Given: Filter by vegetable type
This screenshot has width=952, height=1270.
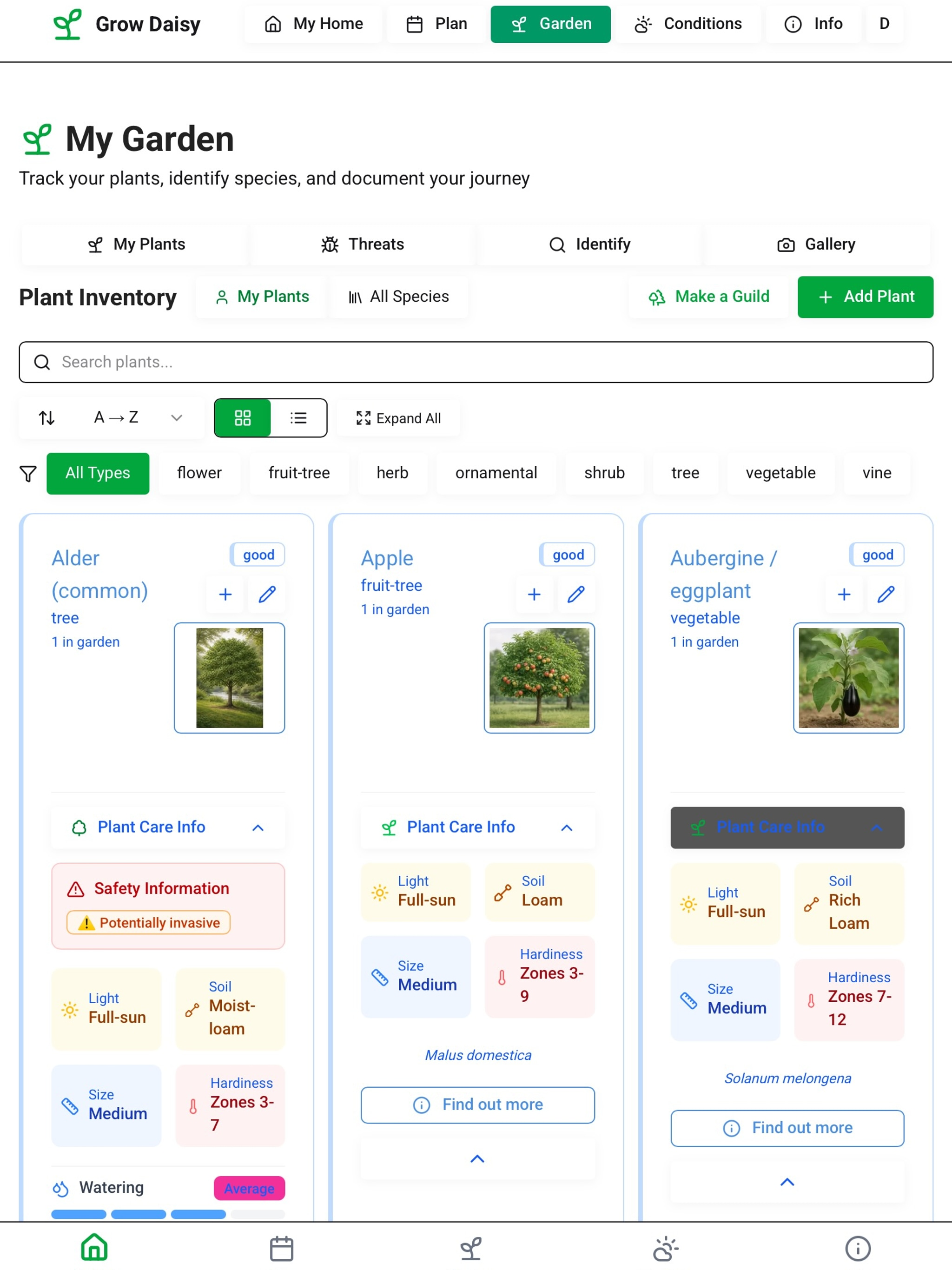Looking at the screenshot, I should [x=780, y=474].
